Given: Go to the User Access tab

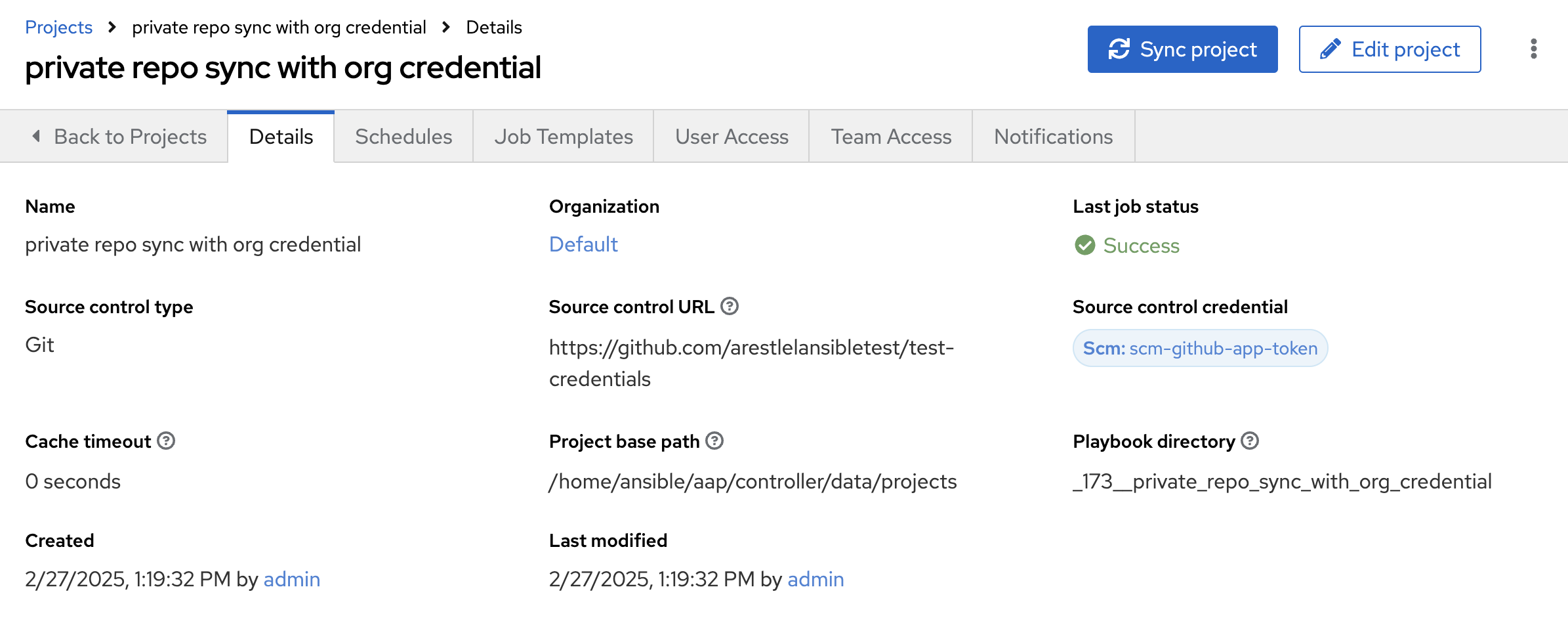Looking at the screenshot, I should 732,137.
